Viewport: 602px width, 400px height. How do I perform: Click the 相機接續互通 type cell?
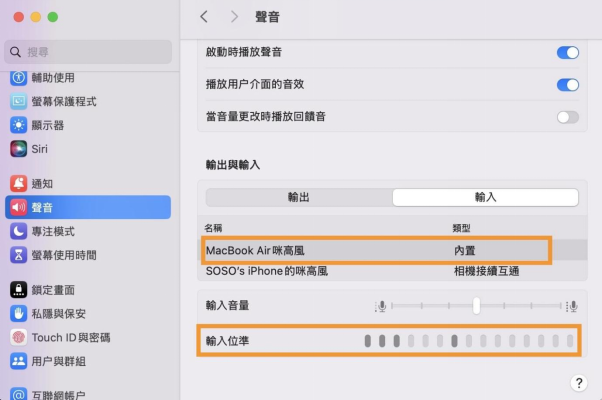486,271
